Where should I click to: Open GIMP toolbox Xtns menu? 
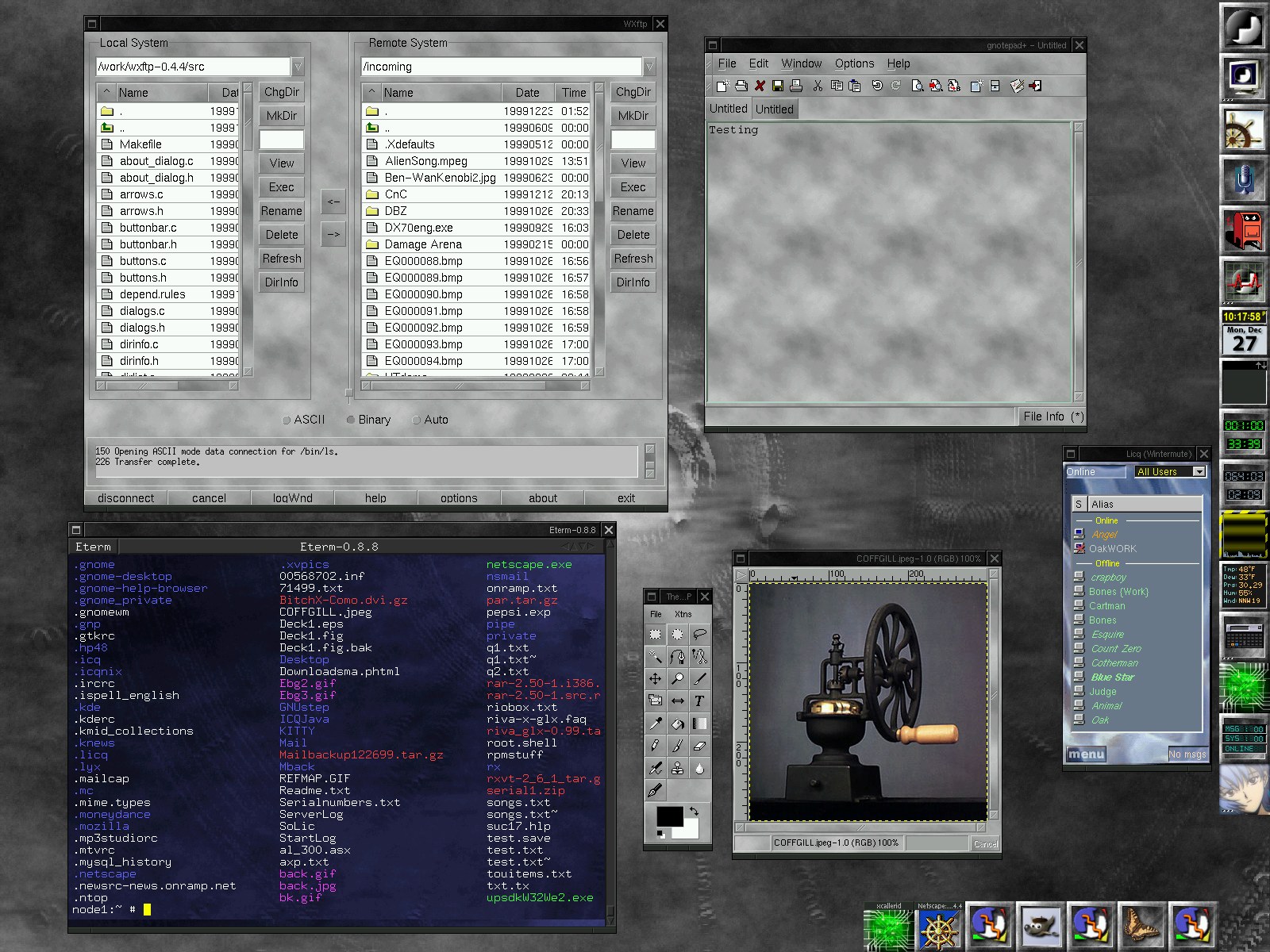683,614
